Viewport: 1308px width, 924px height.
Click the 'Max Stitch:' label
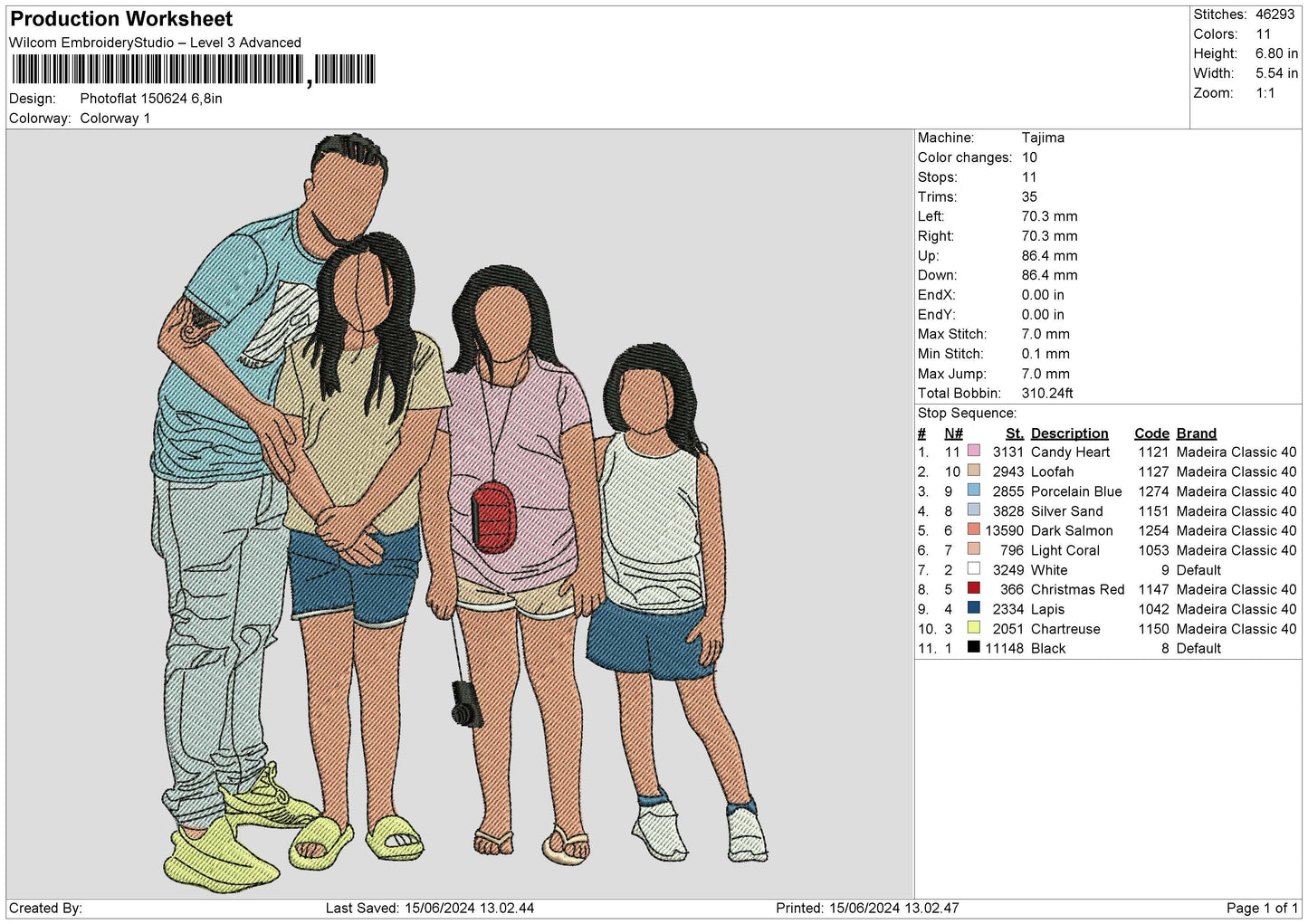coord(950,334)
